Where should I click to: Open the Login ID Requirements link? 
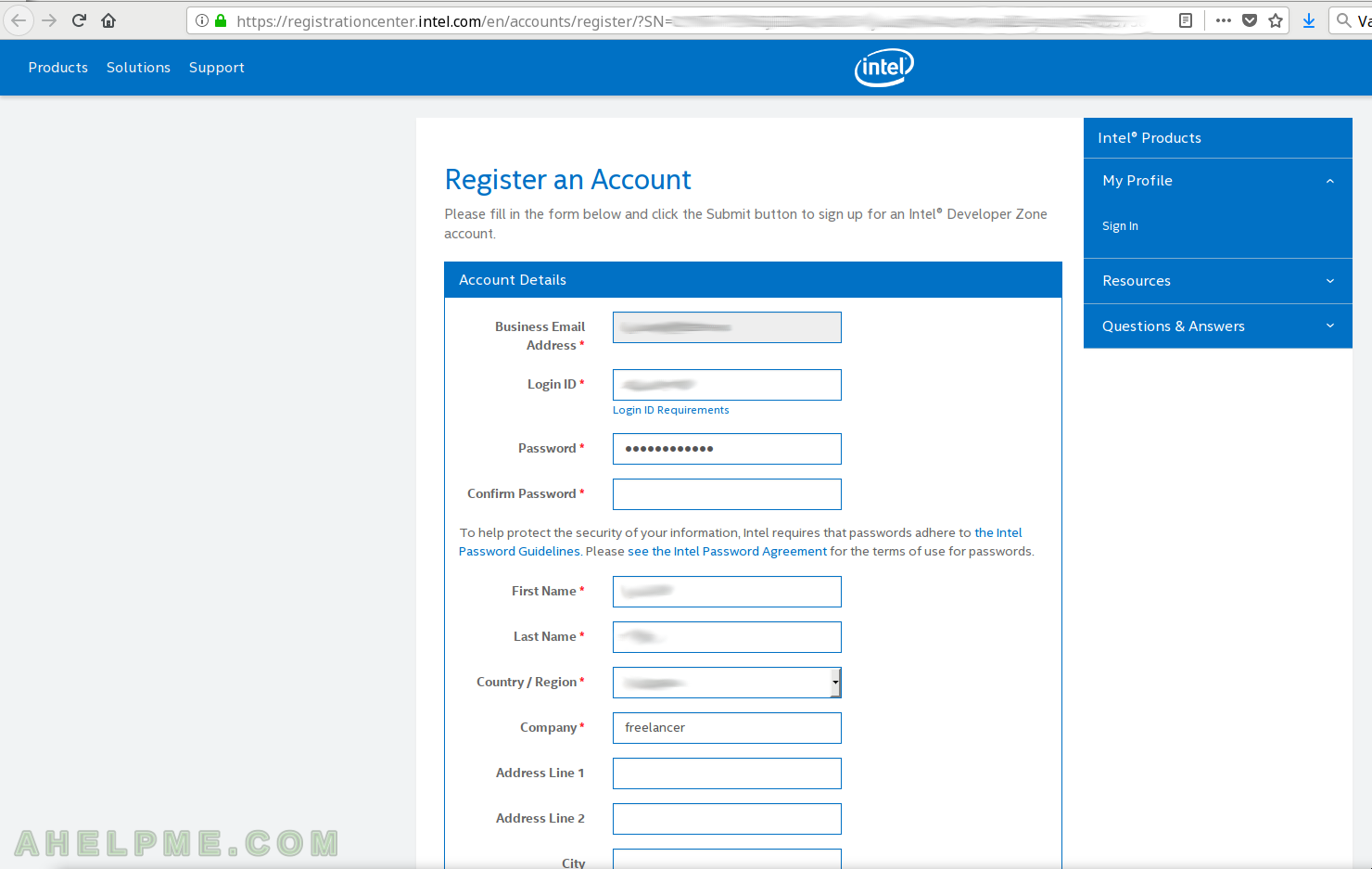[671, 410]
